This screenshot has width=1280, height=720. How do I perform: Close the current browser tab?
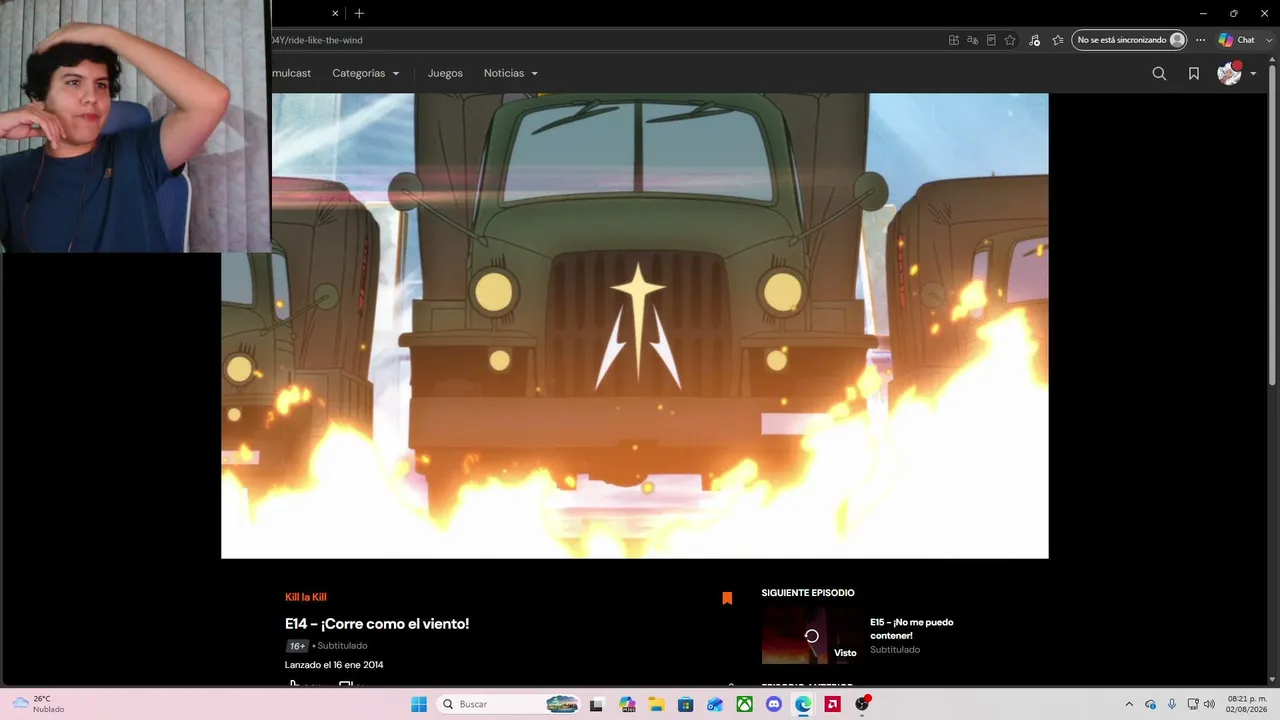[x=335, y=13]
